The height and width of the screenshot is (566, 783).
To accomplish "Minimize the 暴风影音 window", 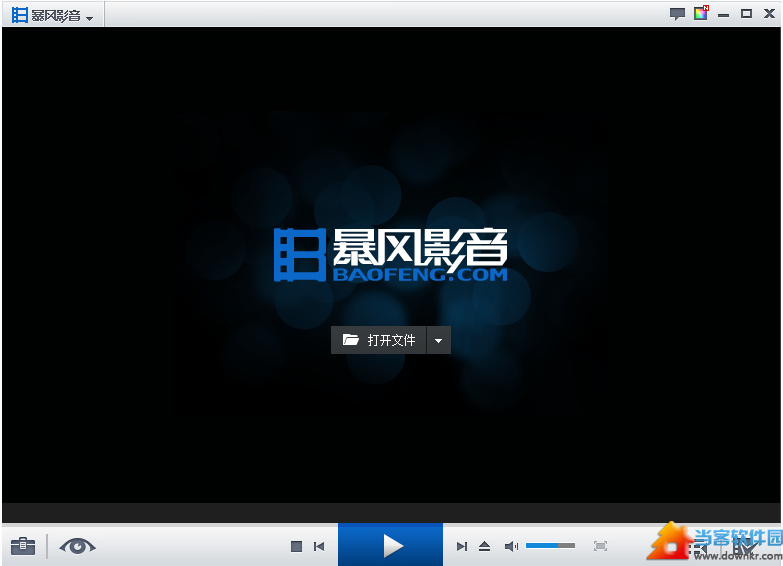I will click(724, 15).
